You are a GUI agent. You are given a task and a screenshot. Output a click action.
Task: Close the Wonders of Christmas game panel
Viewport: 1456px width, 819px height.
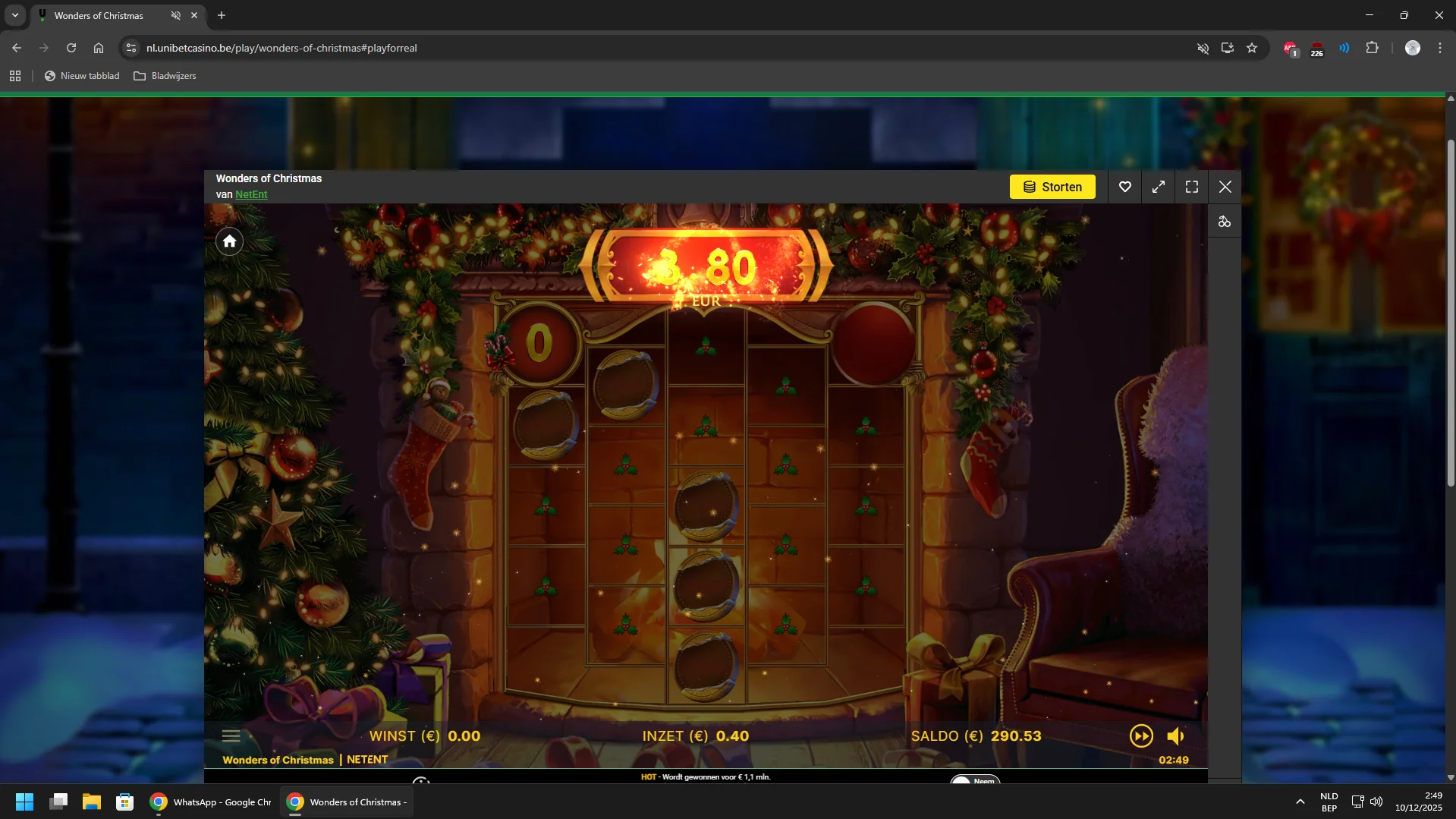[1225, 187]
